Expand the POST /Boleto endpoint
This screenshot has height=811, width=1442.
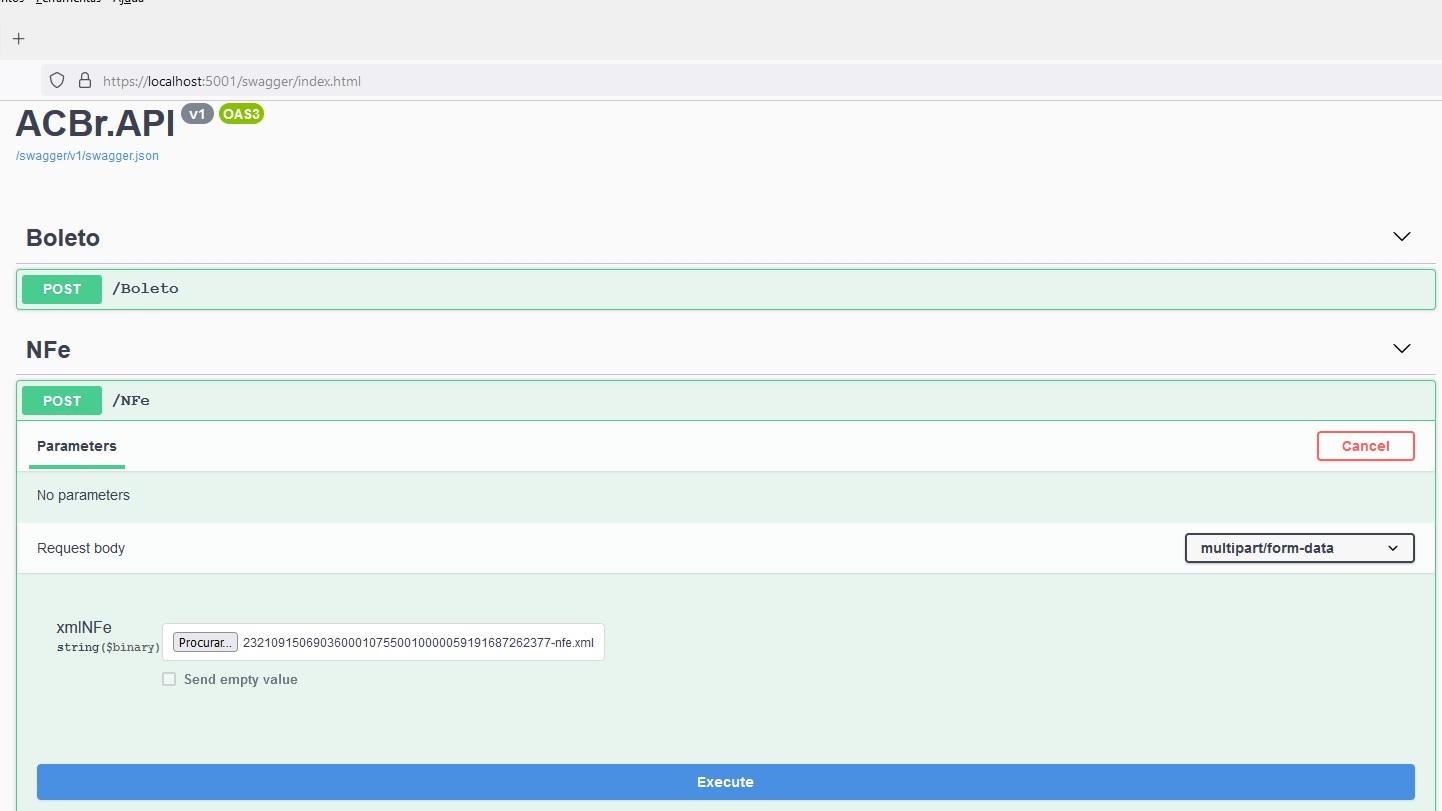tap(726, 289)
